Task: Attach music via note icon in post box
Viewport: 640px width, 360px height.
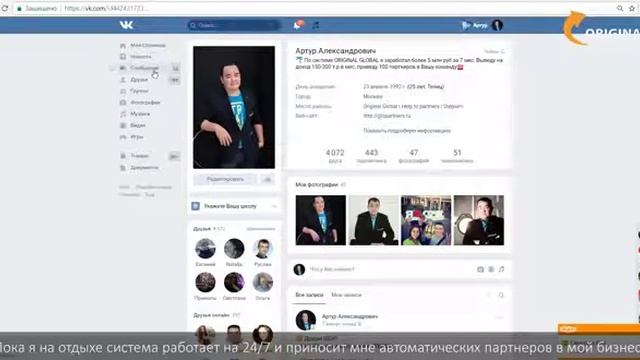Action: point(502,269)
